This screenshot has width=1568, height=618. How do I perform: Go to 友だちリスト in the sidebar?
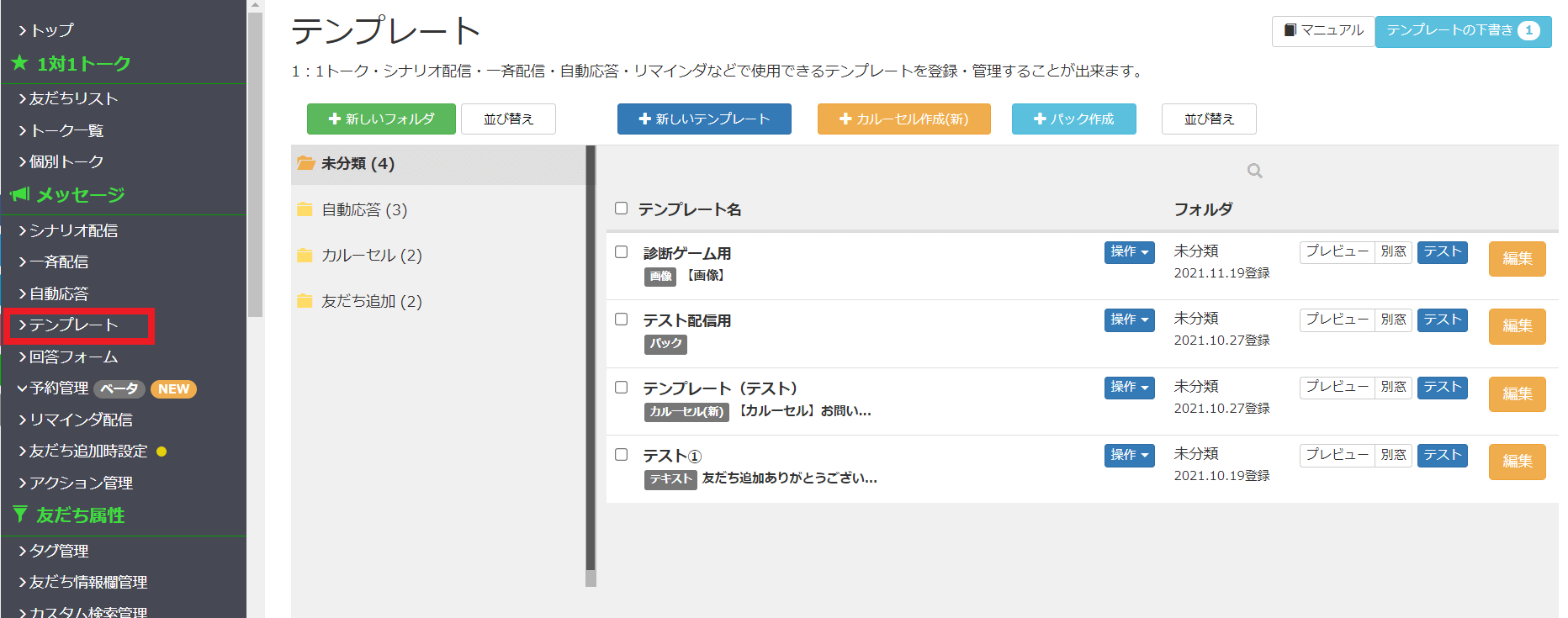(x=68, y=98)
